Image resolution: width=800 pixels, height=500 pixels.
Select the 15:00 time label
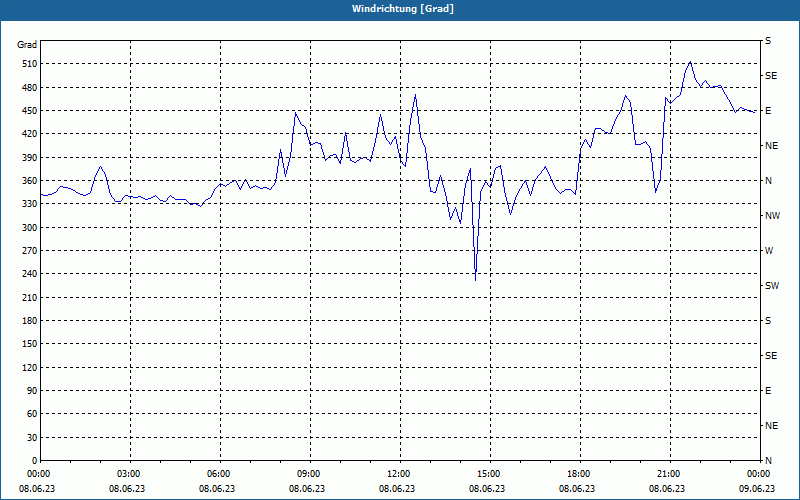(490, 474)
